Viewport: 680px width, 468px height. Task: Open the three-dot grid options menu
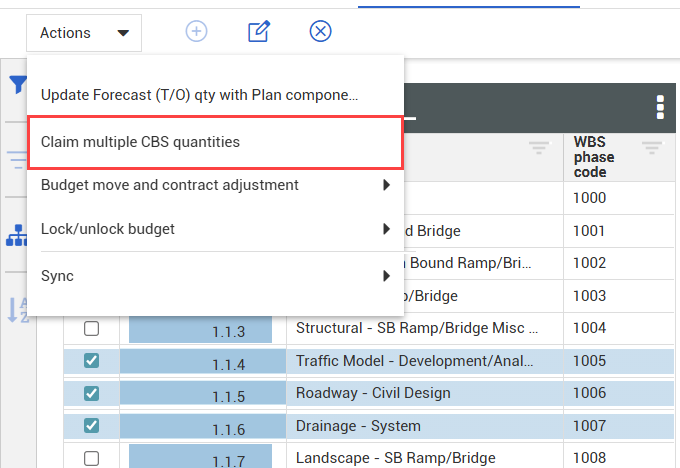(659, 107)
